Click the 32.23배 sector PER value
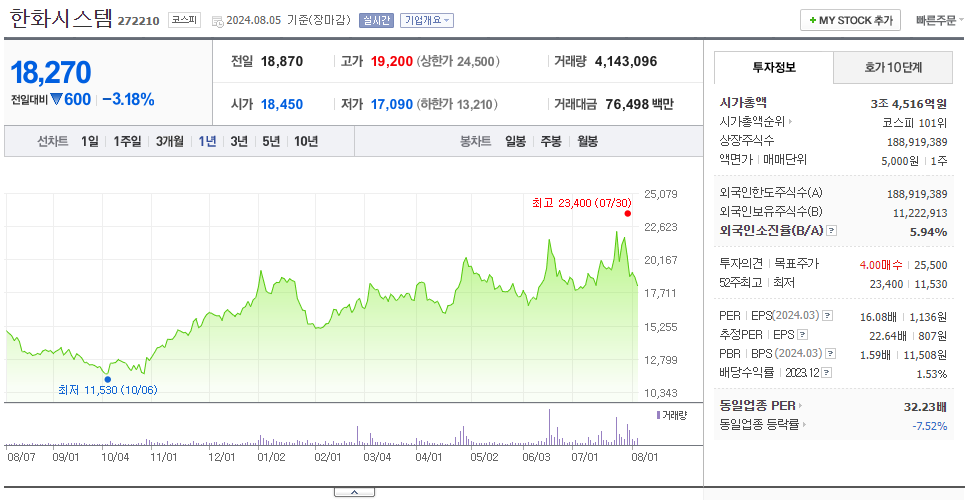 click(925, 407)
